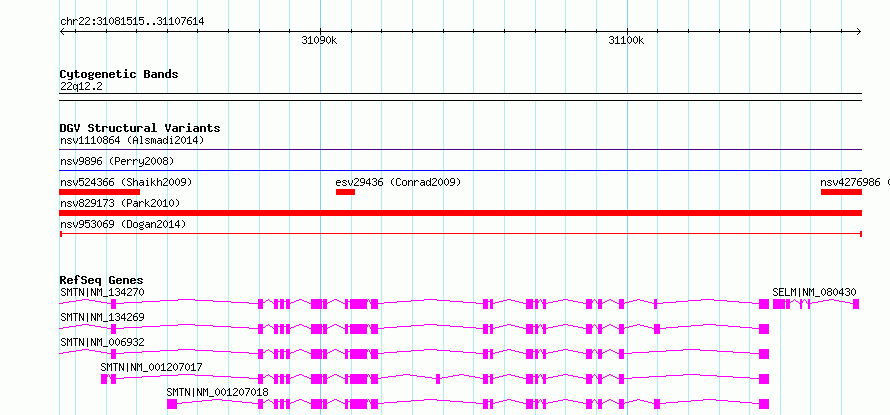Image resolution: width=890 pixels, height=415 pixels.
Task: Open the nsv524366 (Shaikh2009) variant label
Action: [x=126, y=182]
